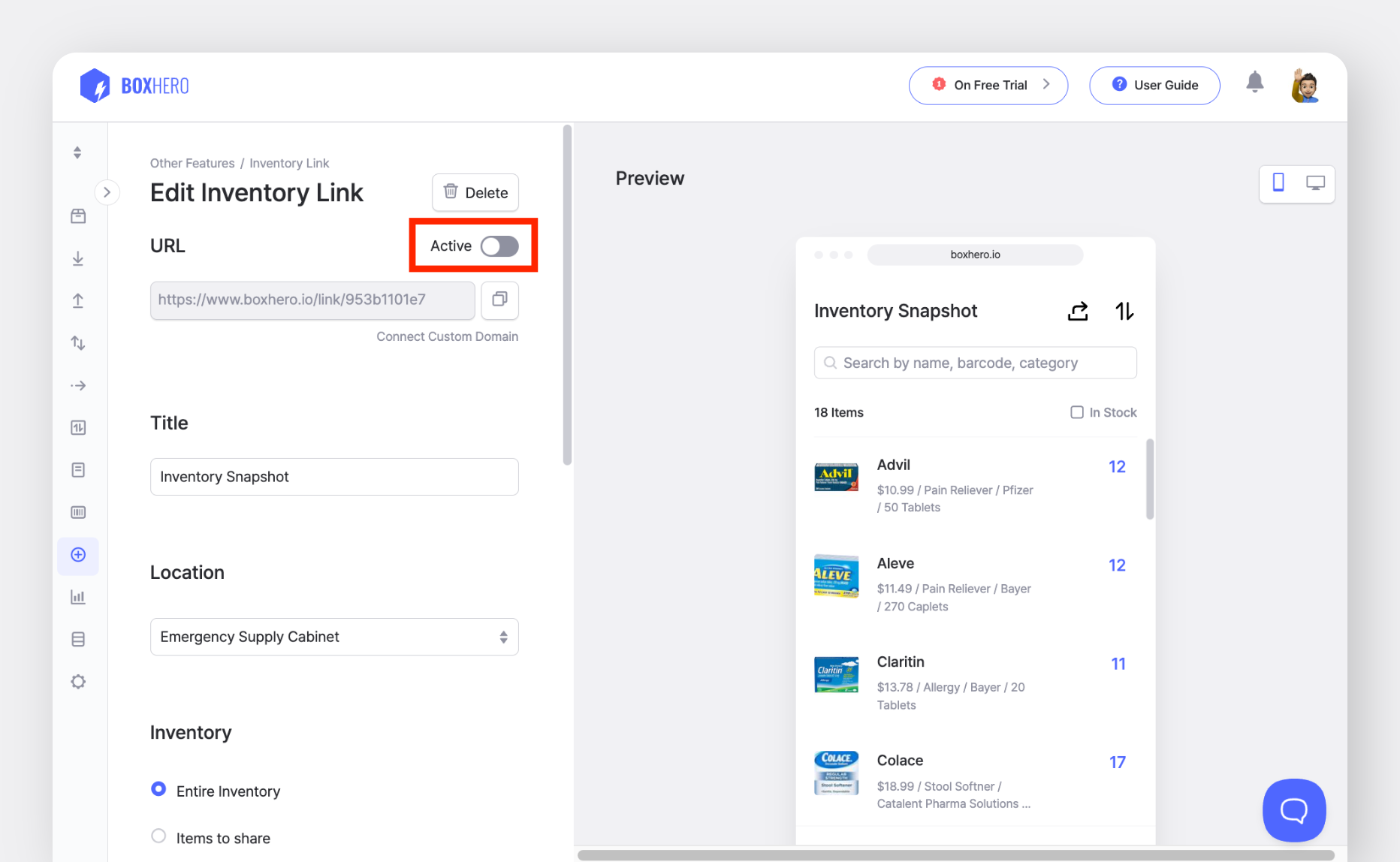1400x862 pixels.
Task: Click the sort arrows icon in preview
Action: pos(1124,311)
